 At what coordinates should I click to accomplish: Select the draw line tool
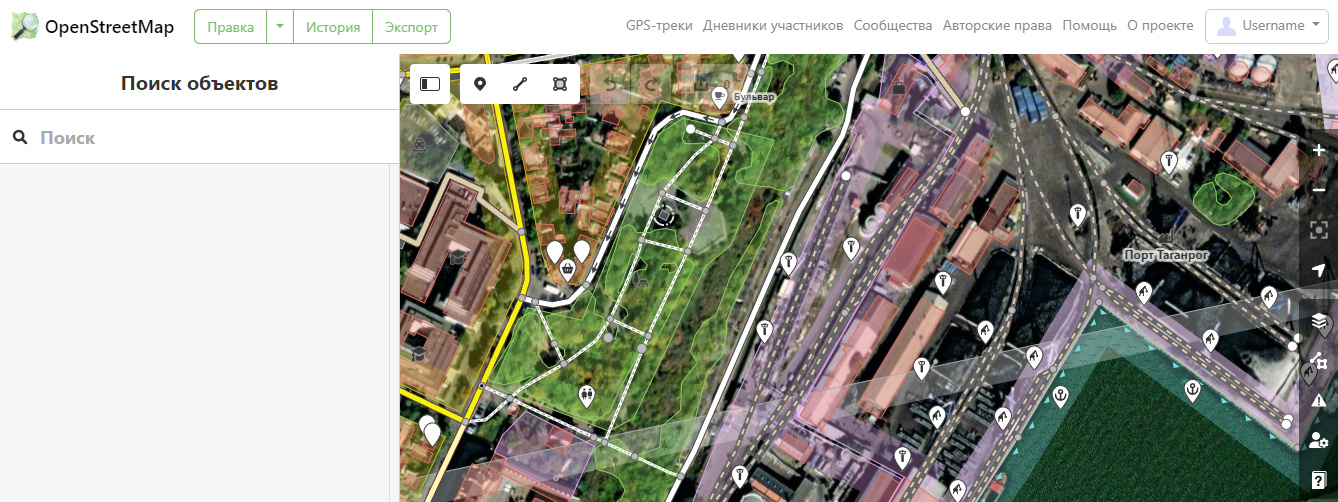tap(520, 84)
